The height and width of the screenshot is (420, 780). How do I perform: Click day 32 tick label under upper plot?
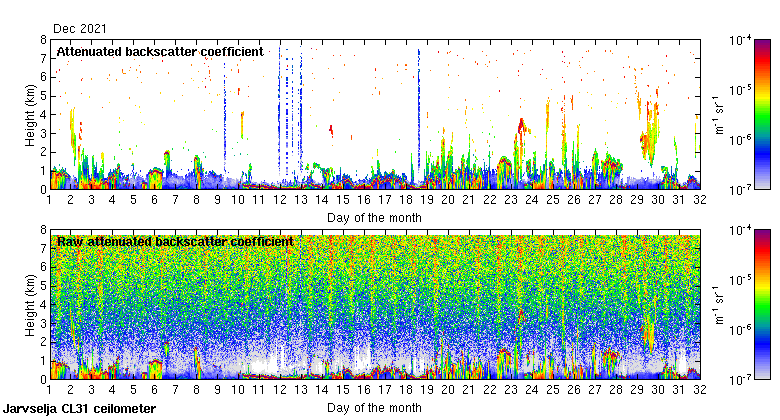700,200
